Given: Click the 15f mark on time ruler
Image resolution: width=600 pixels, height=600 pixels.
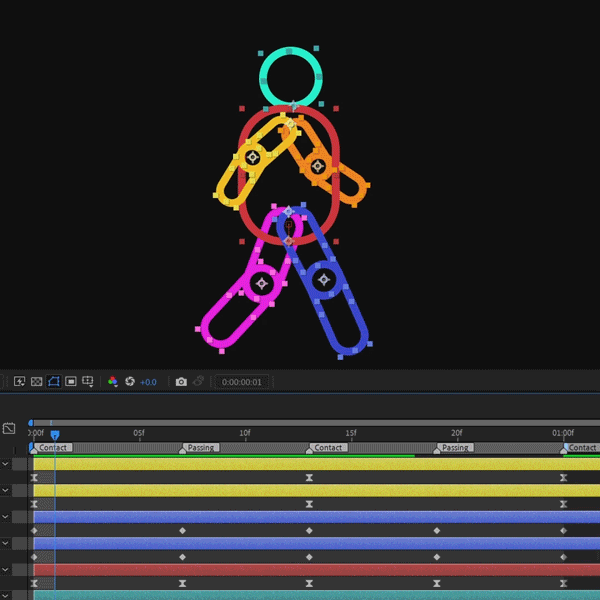Looking at the screenshot, I should [x=351, y=433].
